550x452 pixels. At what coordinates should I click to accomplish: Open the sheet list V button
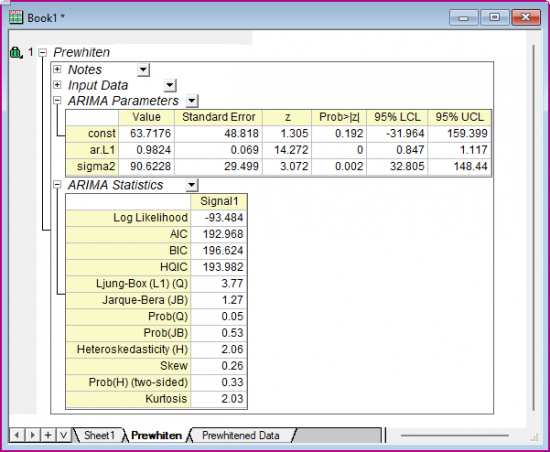[x=63, y=435]
